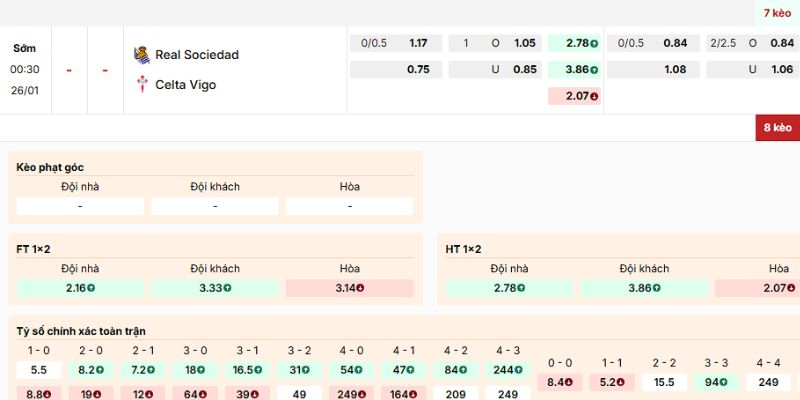Select Celta Vigo handicap odds 0.75
800x400 pixels.
[x=417, y=70]
